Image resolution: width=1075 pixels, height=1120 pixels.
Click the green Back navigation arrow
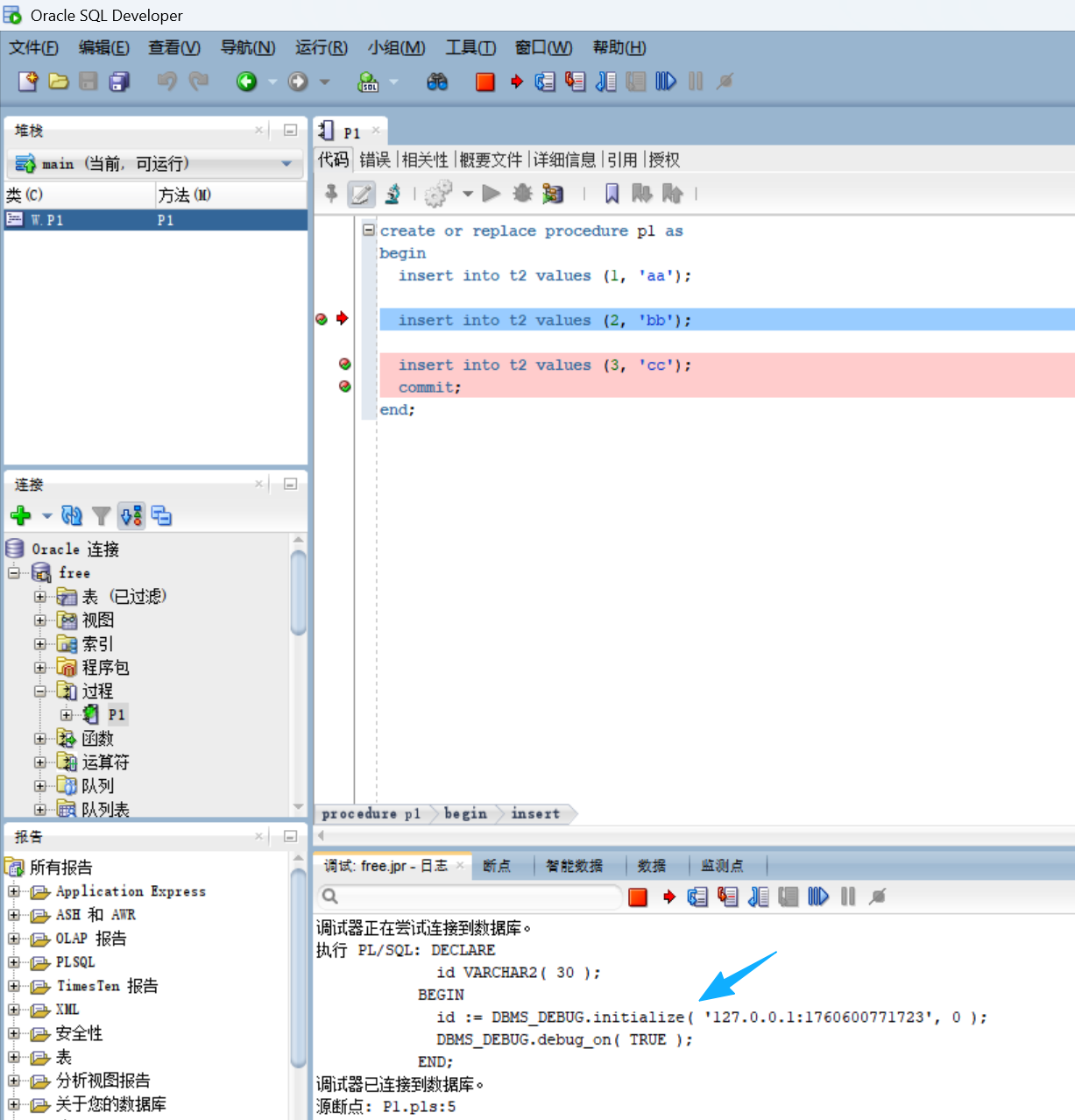point(247,82)
